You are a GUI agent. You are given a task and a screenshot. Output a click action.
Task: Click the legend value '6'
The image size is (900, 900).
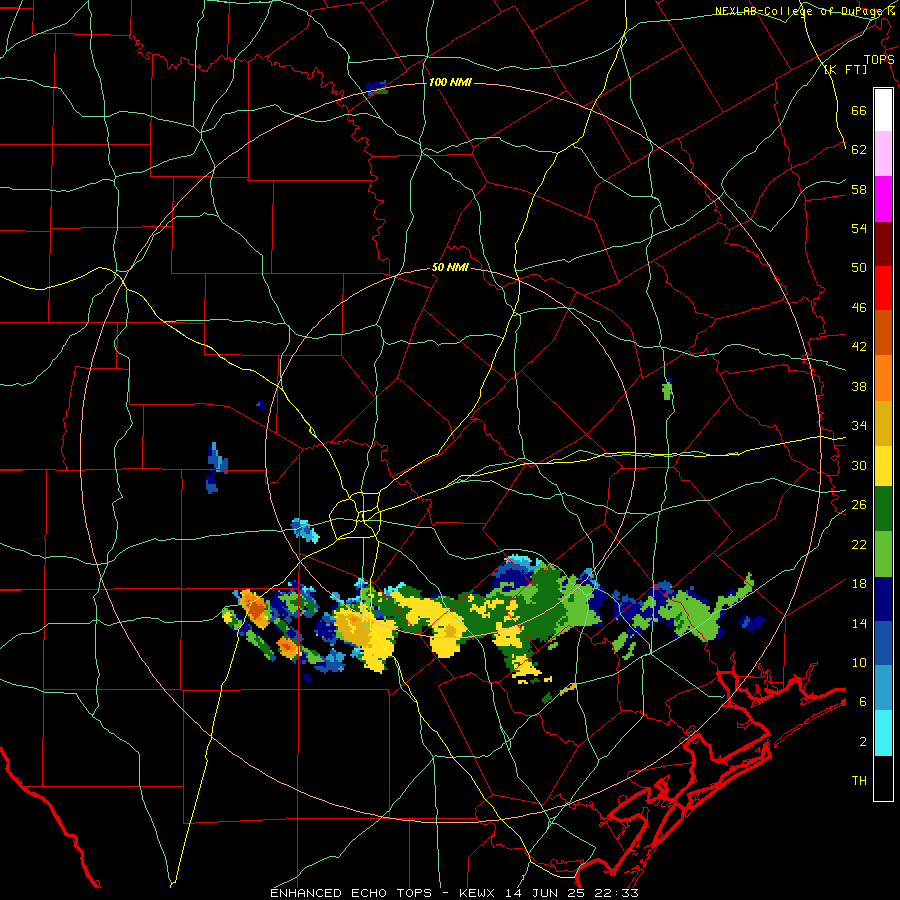pyautogui.click(x=863, y=702)
